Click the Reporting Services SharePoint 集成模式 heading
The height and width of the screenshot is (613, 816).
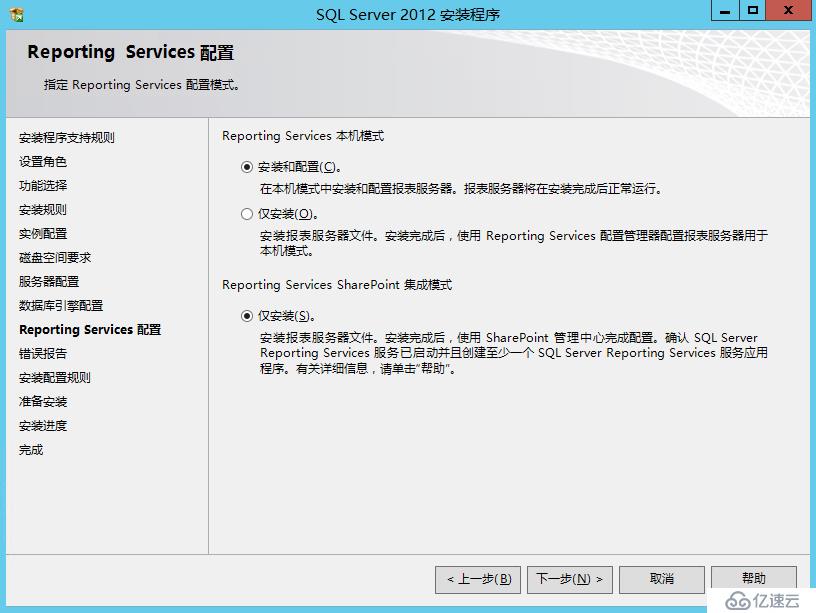pyautogui.click(x=337, y=285)
